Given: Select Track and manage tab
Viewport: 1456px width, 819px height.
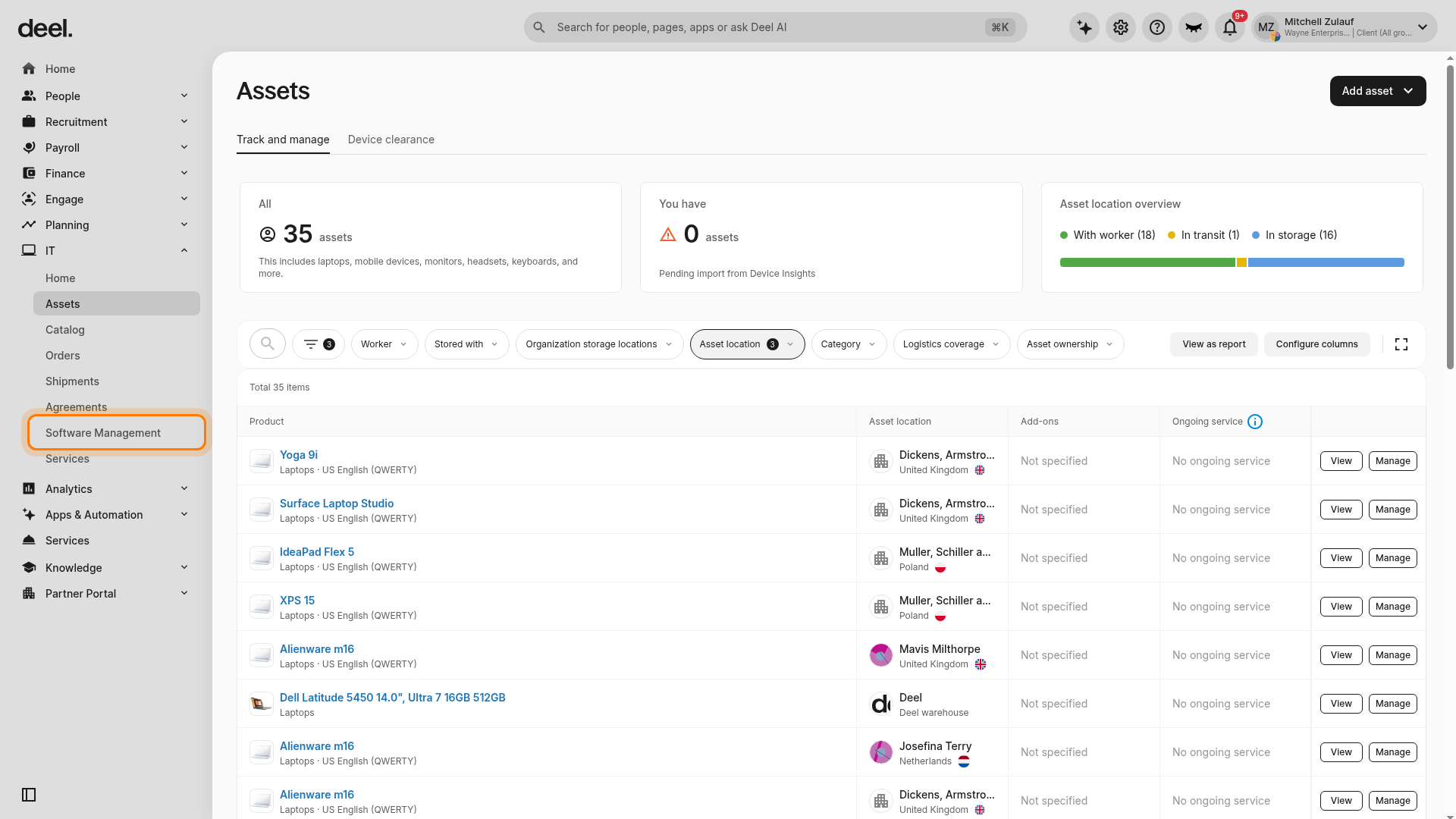Looking at the screenshot, I should (283, 140).
